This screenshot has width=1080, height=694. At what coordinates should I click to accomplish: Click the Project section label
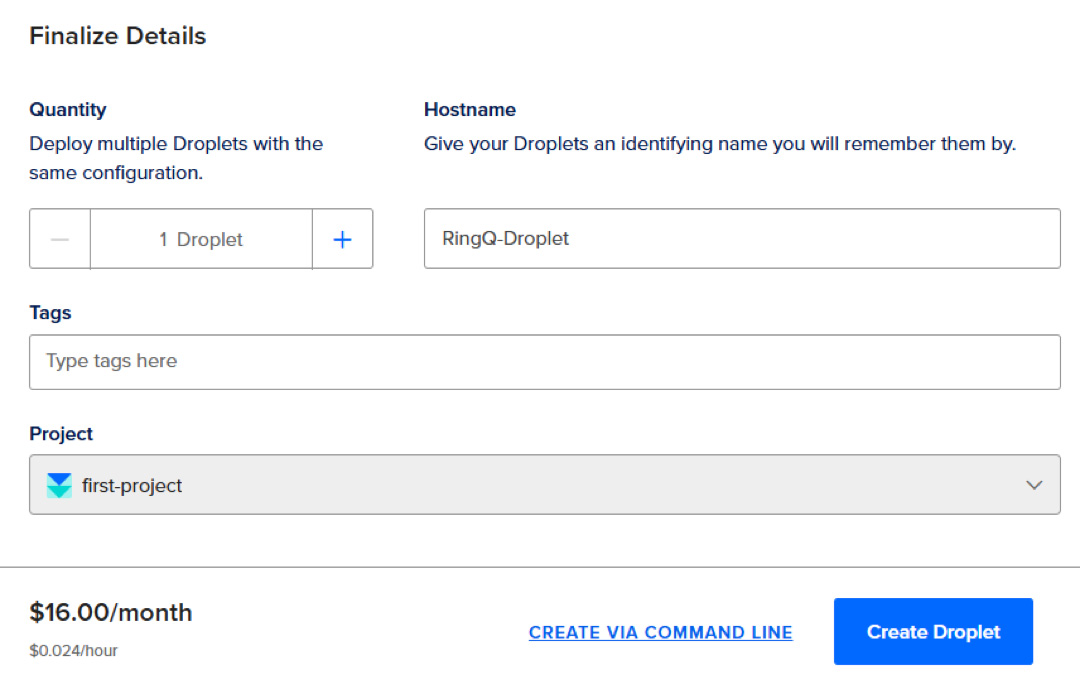pos(61,433)
